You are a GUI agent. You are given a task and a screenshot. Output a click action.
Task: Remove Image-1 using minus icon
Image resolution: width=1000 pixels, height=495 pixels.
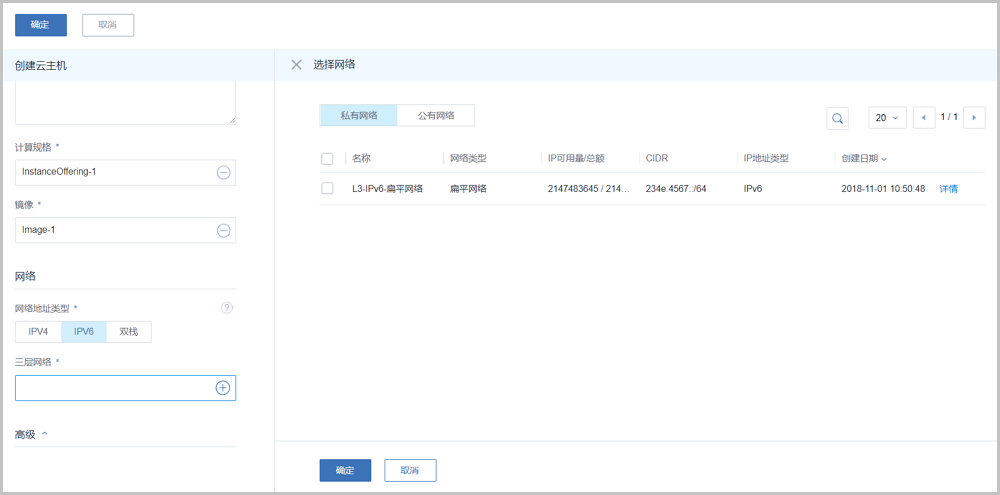tap(224, 230)
